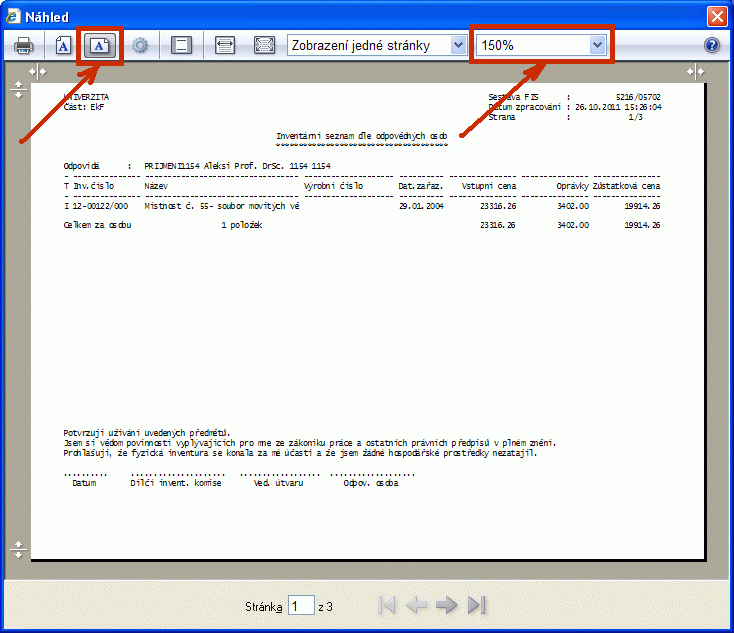Click the 'Část: EkF' text

(x=84, y=107)
